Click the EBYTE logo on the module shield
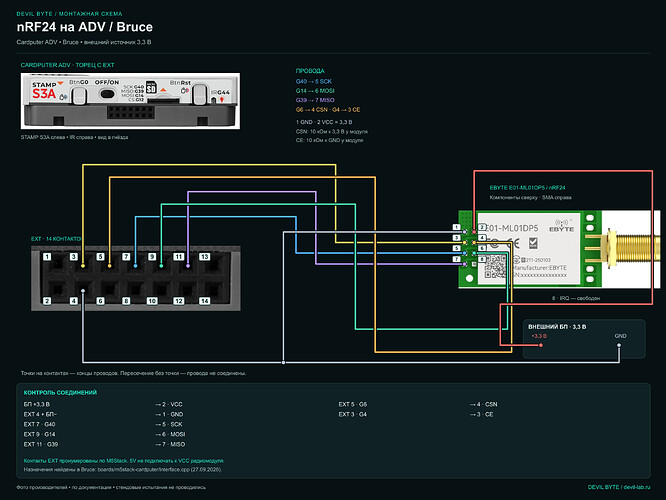This screenshot has height=500, width=666. [x=562, y=226]
